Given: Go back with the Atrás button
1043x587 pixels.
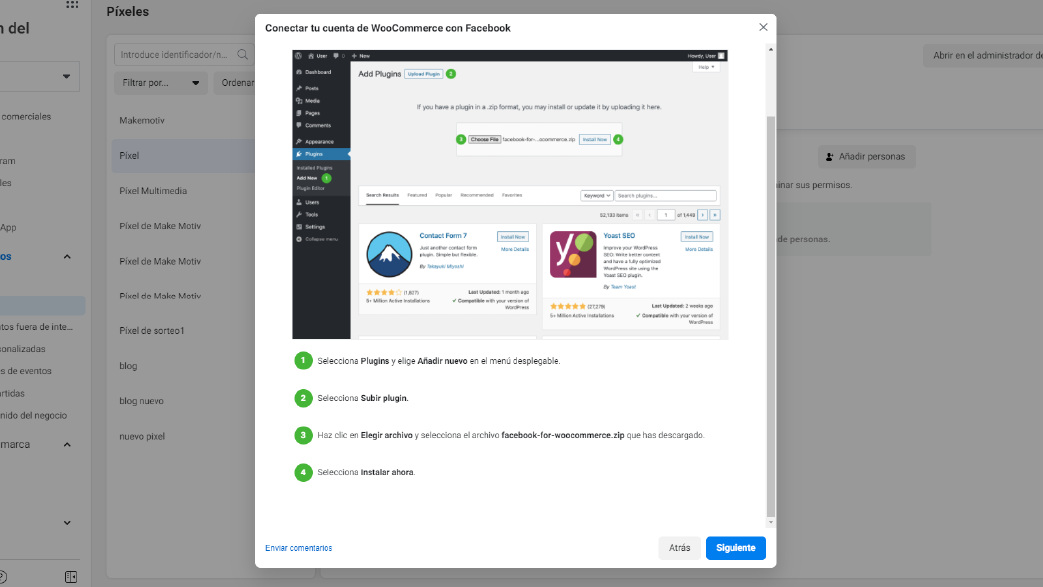Looking at the screenshot, I should (679, 548).
